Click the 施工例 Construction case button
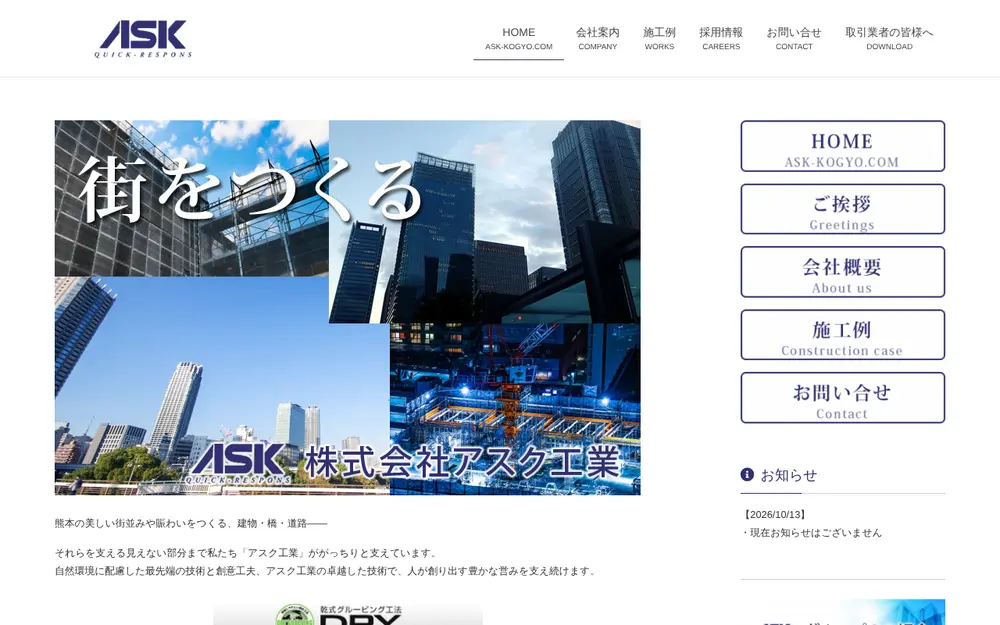The height and width of the screenshot is (625, 1000). (x=842, y=335)
